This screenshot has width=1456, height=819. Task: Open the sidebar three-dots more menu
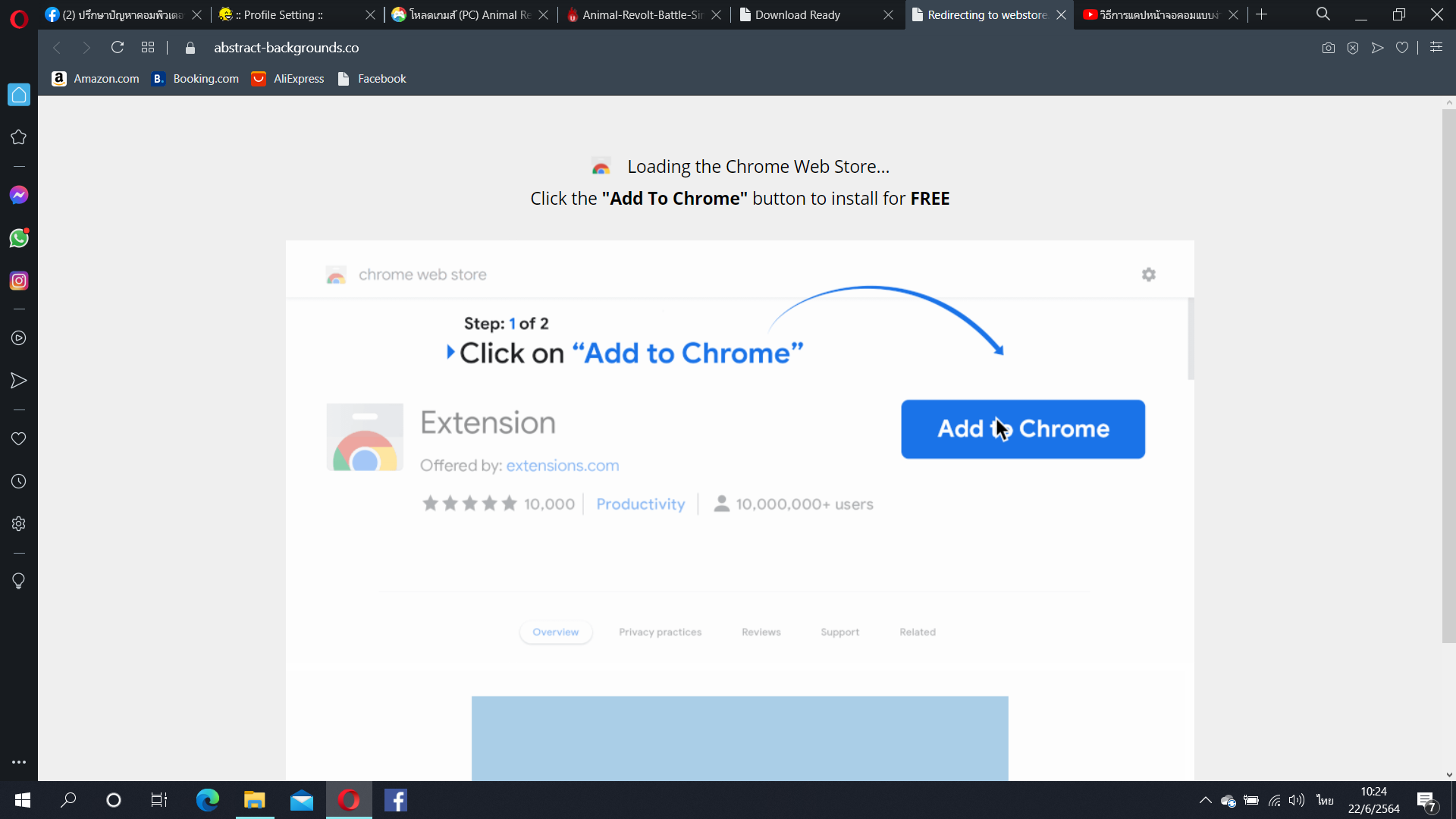[19, 762]
